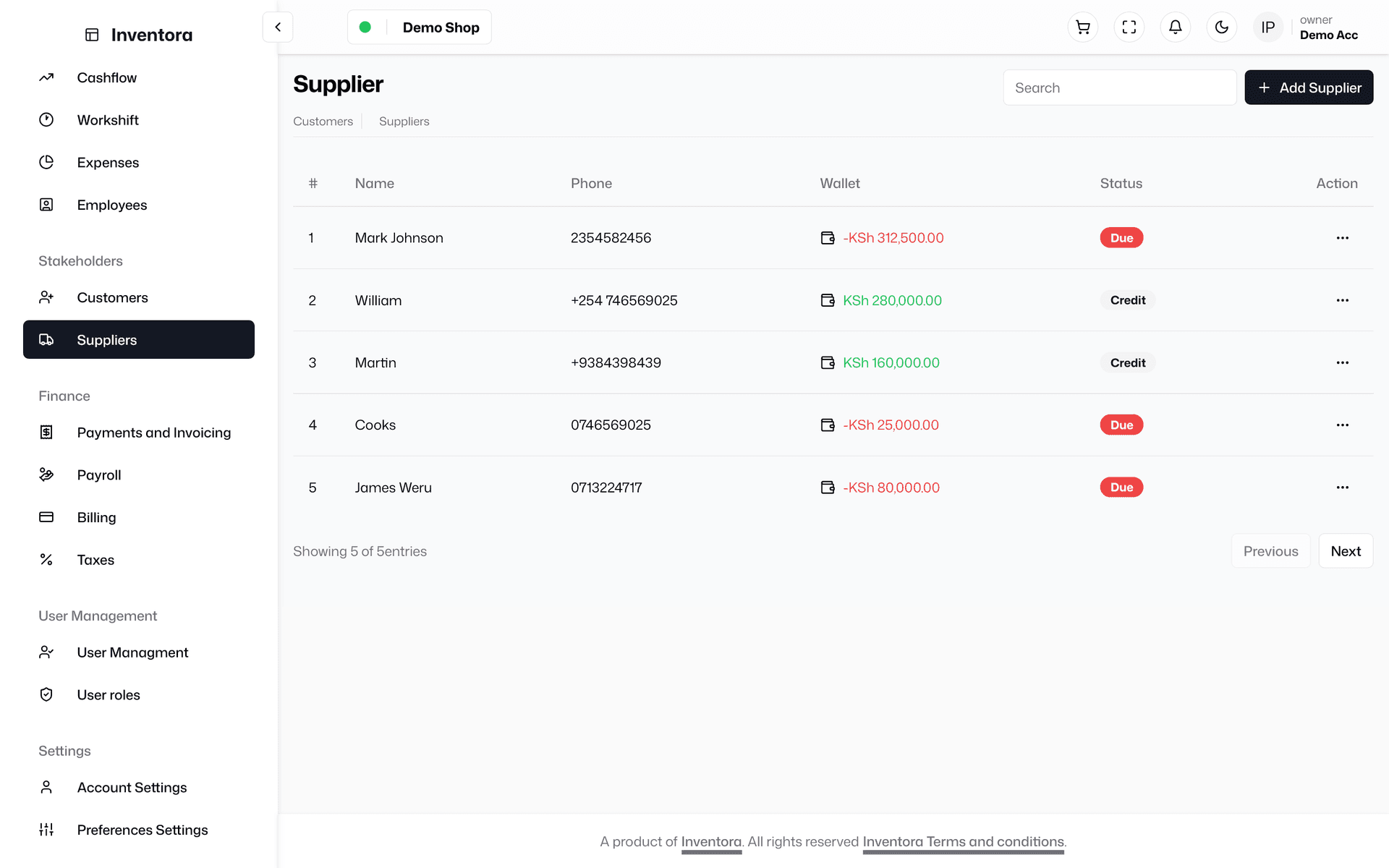Open notifications bell

1176,27
